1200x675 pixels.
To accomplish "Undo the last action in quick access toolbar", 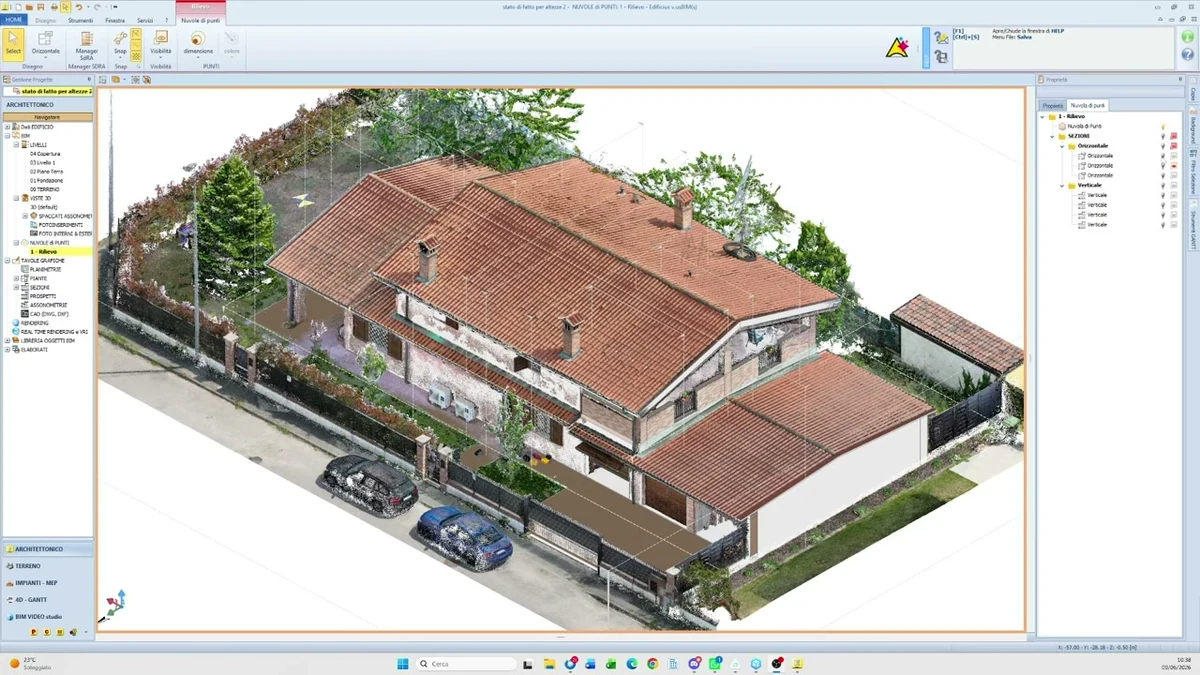I will point(79,7).
